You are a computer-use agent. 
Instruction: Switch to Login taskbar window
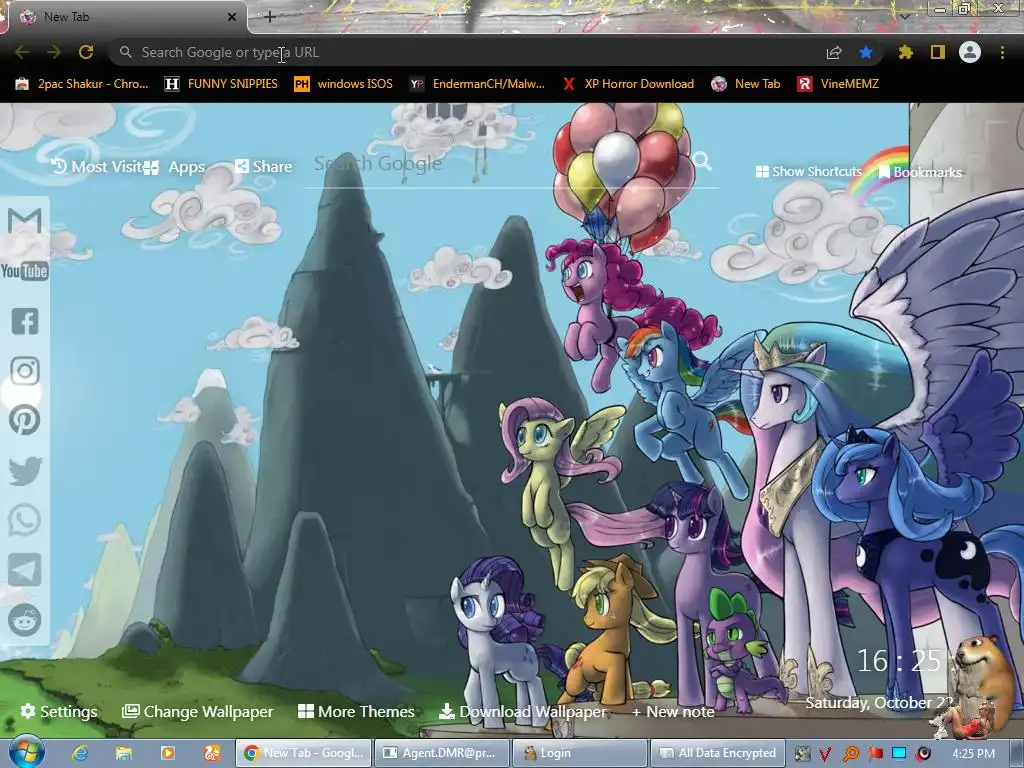click(580, 753)
